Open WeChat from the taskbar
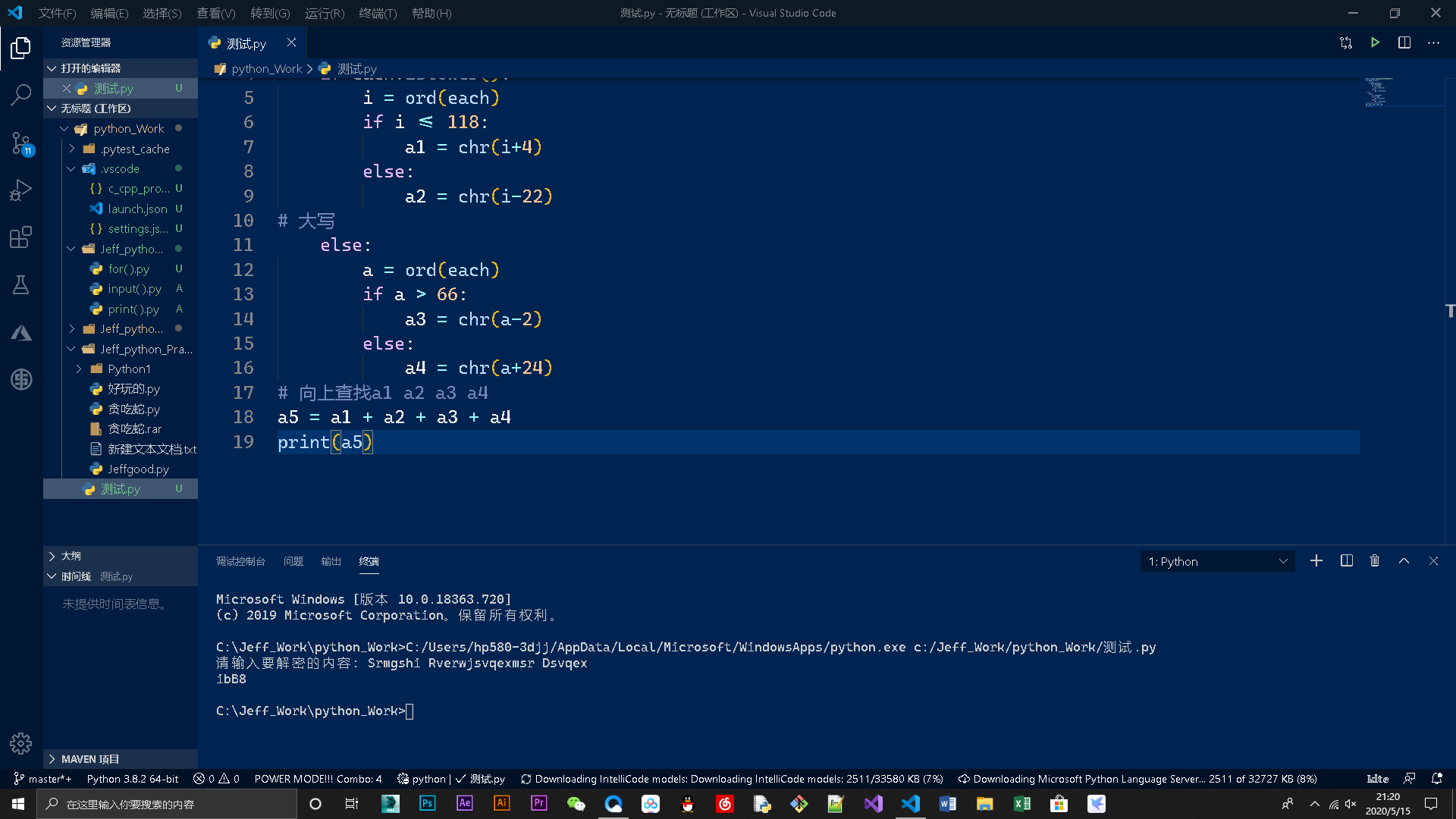Screen dimensions: 1456x819 [x=576, y=804]
